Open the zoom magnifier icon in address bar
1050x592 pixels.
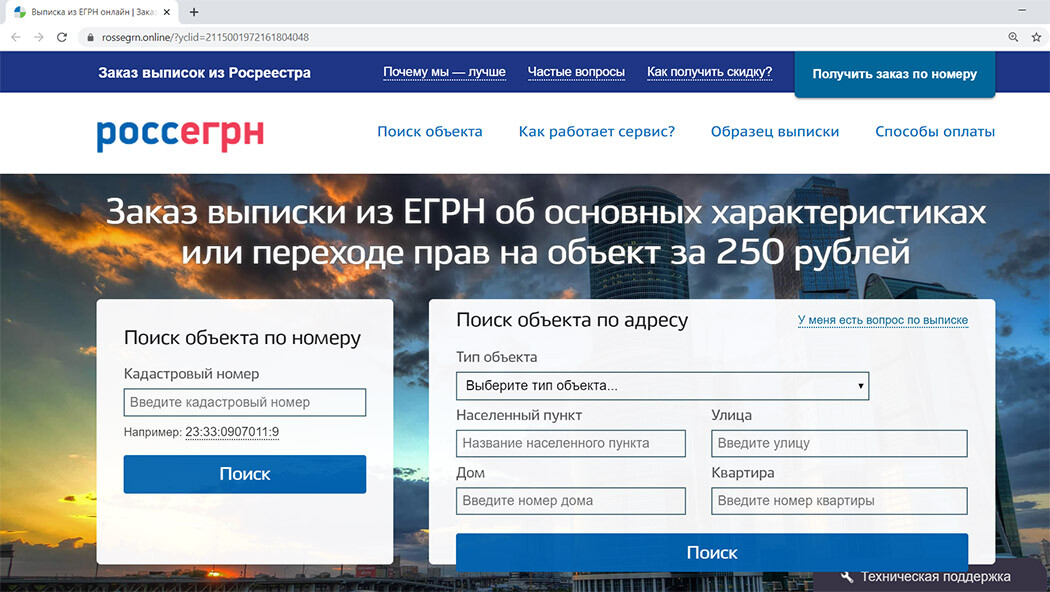point(1013,38)
